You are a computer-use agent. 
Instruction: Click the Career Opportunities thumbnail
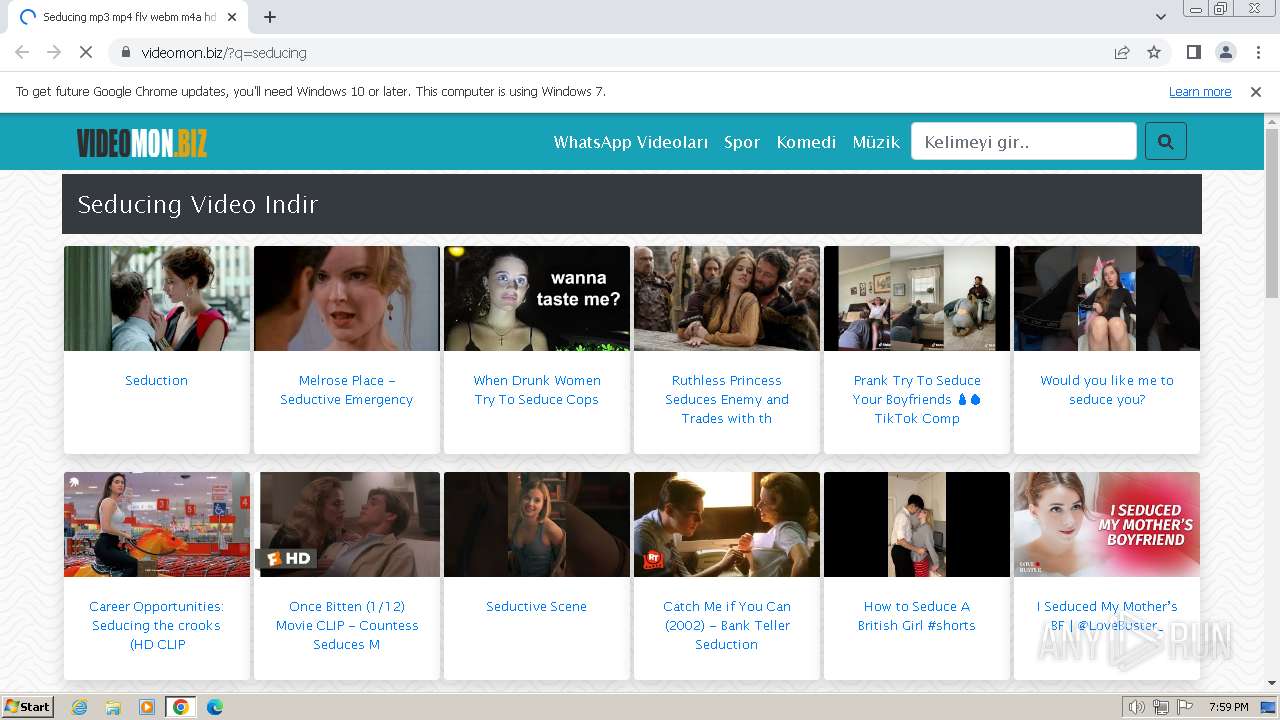tap(157, 524)
